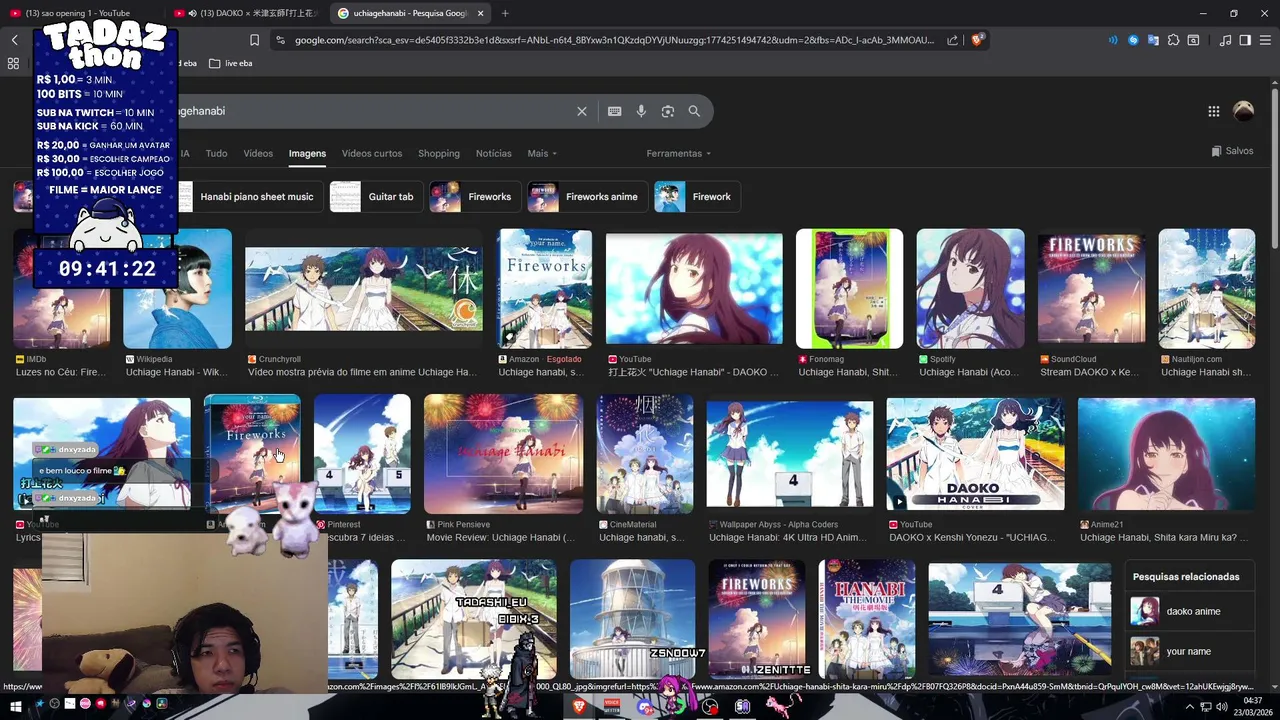The height and width of the screenshot is (720, 1280).
Task: Open the Google apps grid icon
Action: [x=1214, y=111]
